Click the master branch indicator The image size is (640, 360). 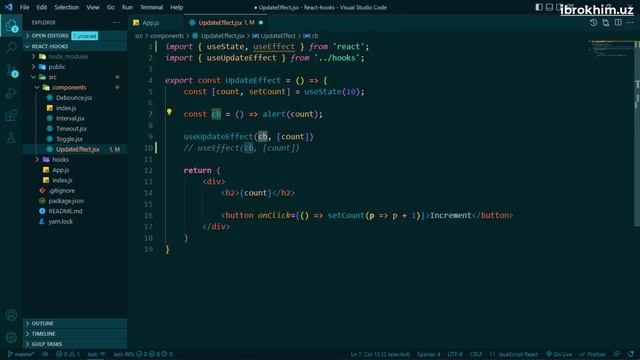21,354
